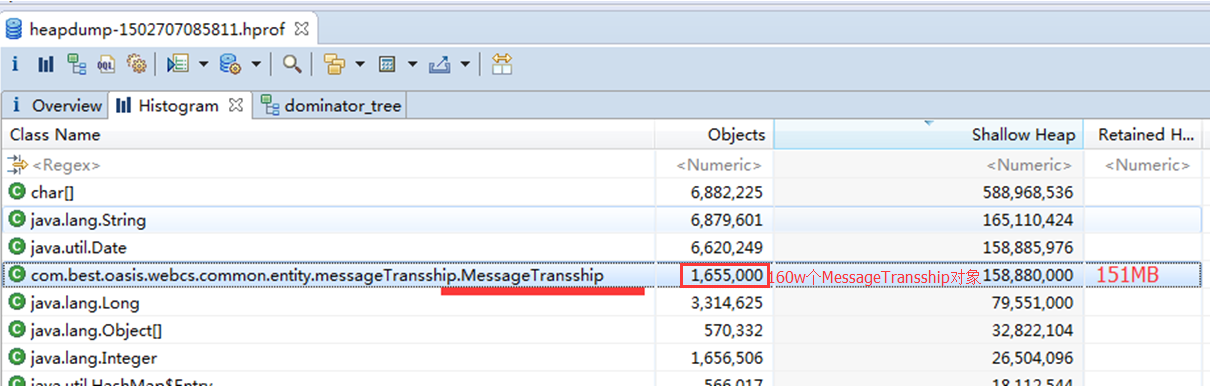This screenshot has width=1210, height=389.
Task: Expand the export dropdown arrow
Action: [465, 65]
